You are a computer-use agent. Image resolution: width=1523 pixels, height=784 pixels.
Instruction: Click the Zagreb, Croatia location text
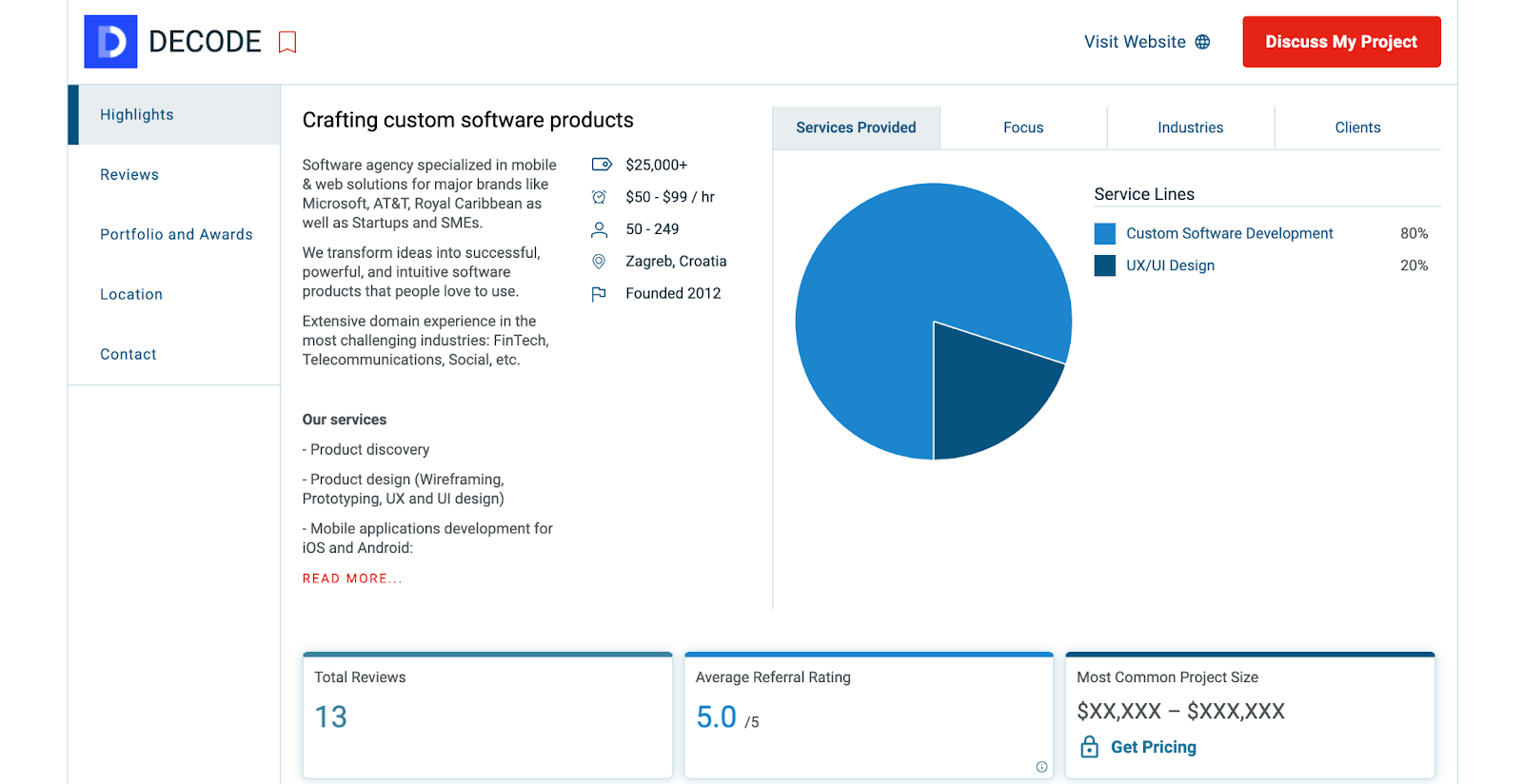(676, 262)
